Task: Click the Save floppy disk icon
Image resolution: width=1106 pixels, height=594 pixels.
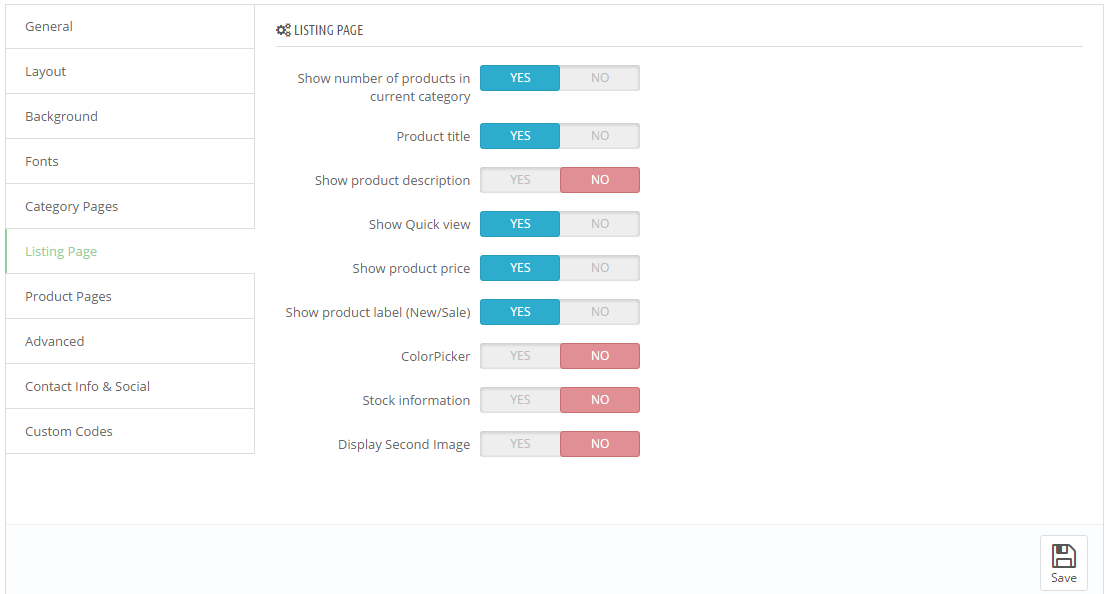Action: [1064, 556]
